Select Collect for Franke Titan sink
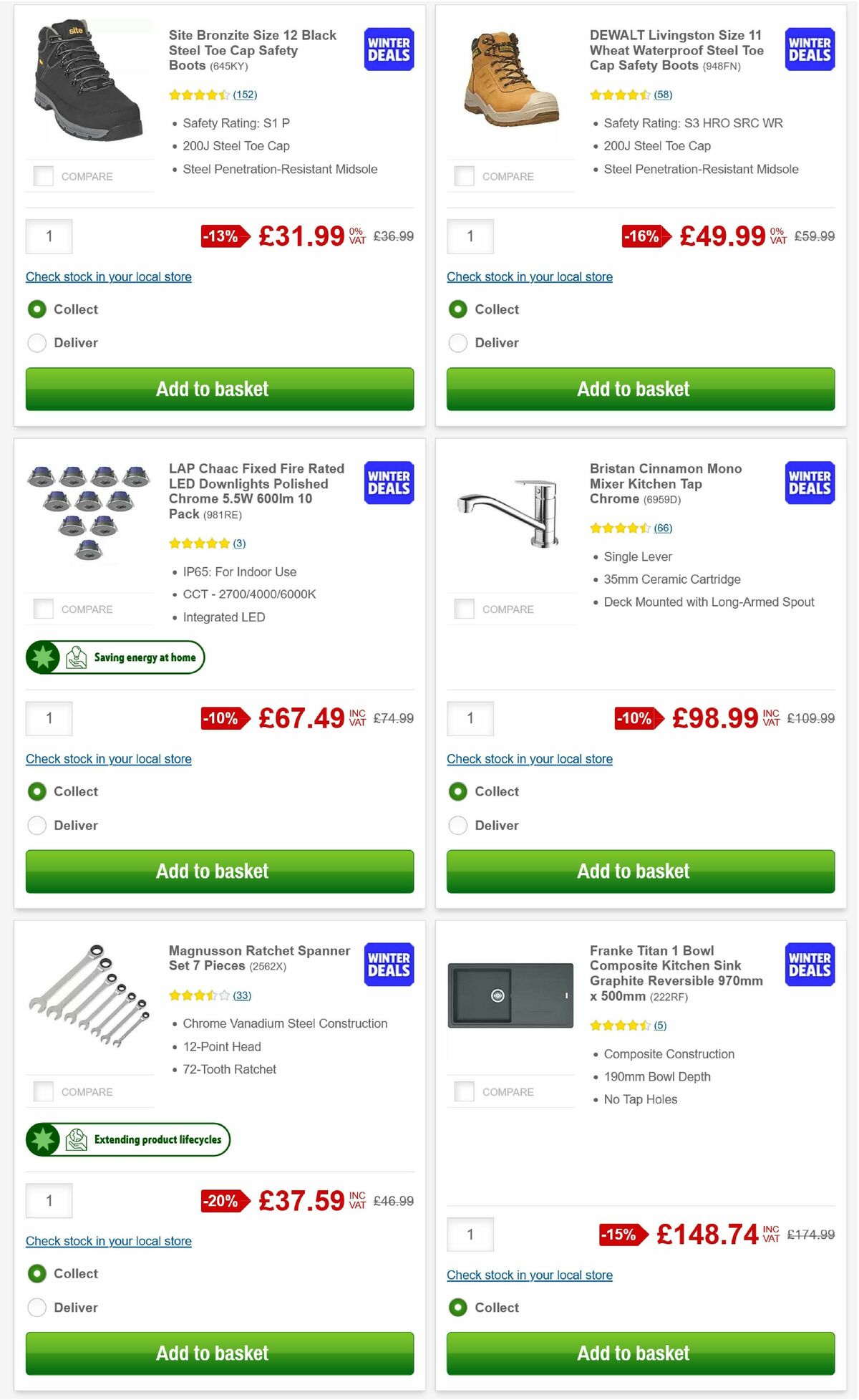 pos(457,1308)
